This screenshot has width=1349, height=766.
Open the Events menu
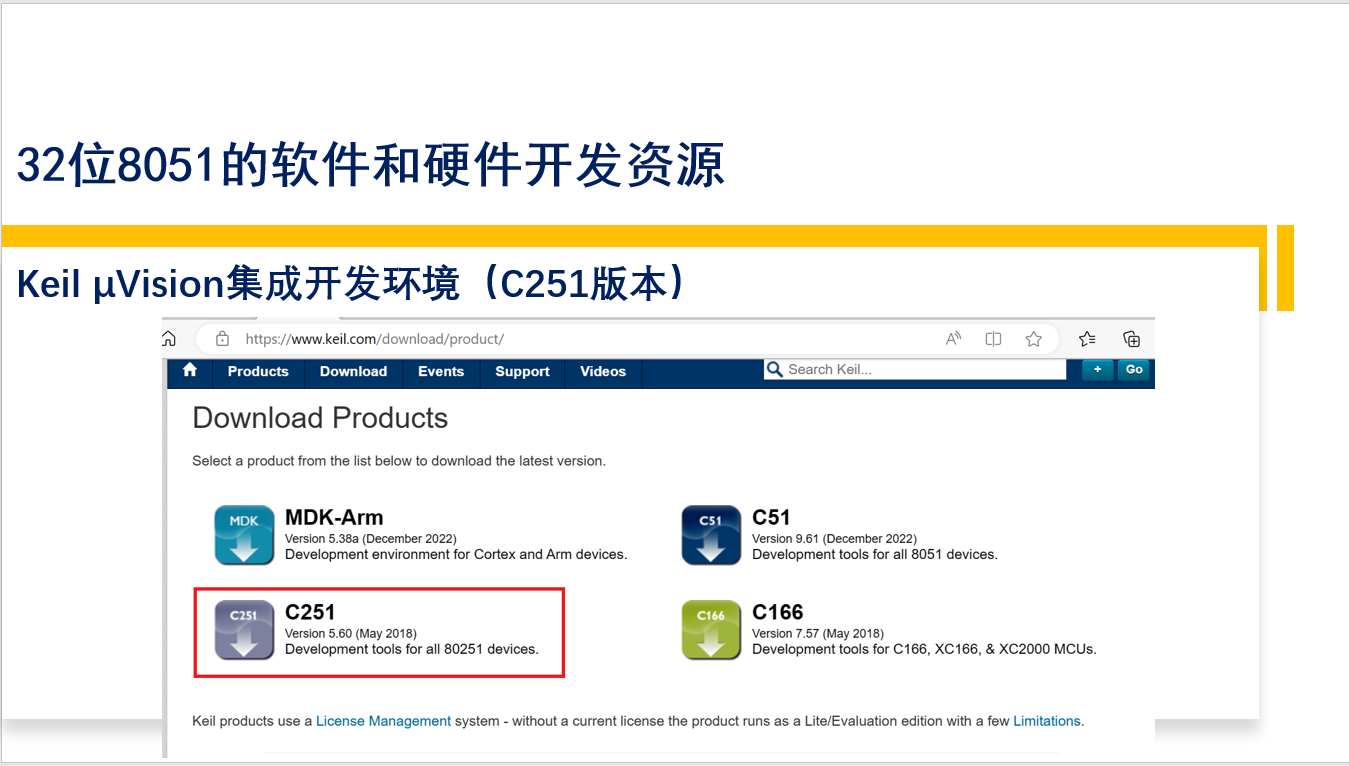coord(441,371)
